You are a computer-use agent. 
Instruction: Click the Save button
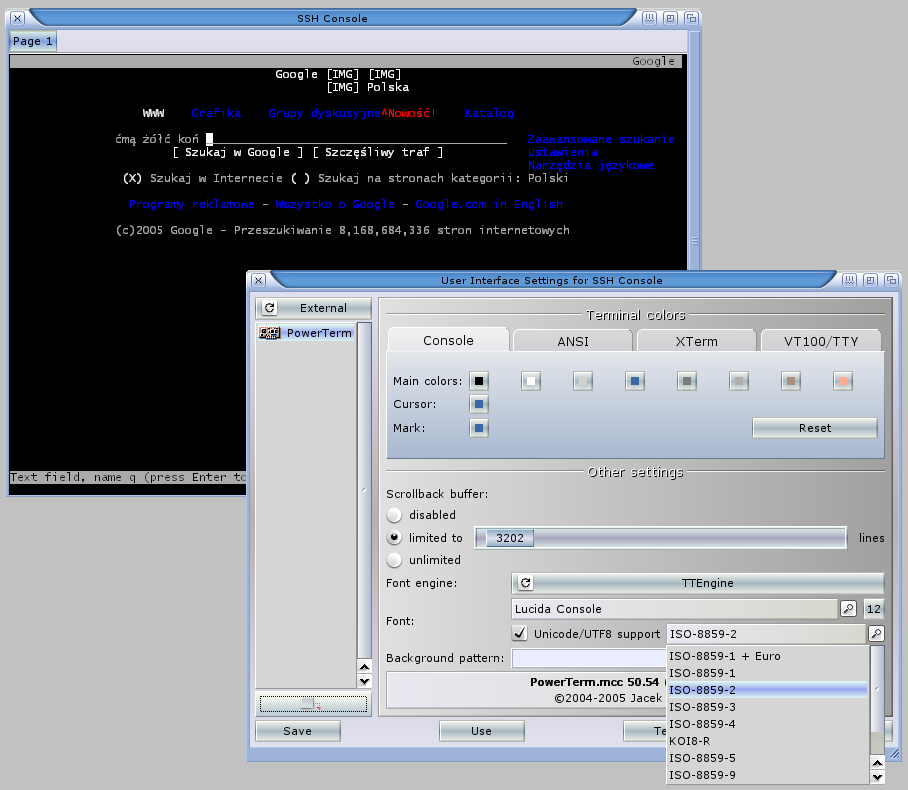coord(297,731)
